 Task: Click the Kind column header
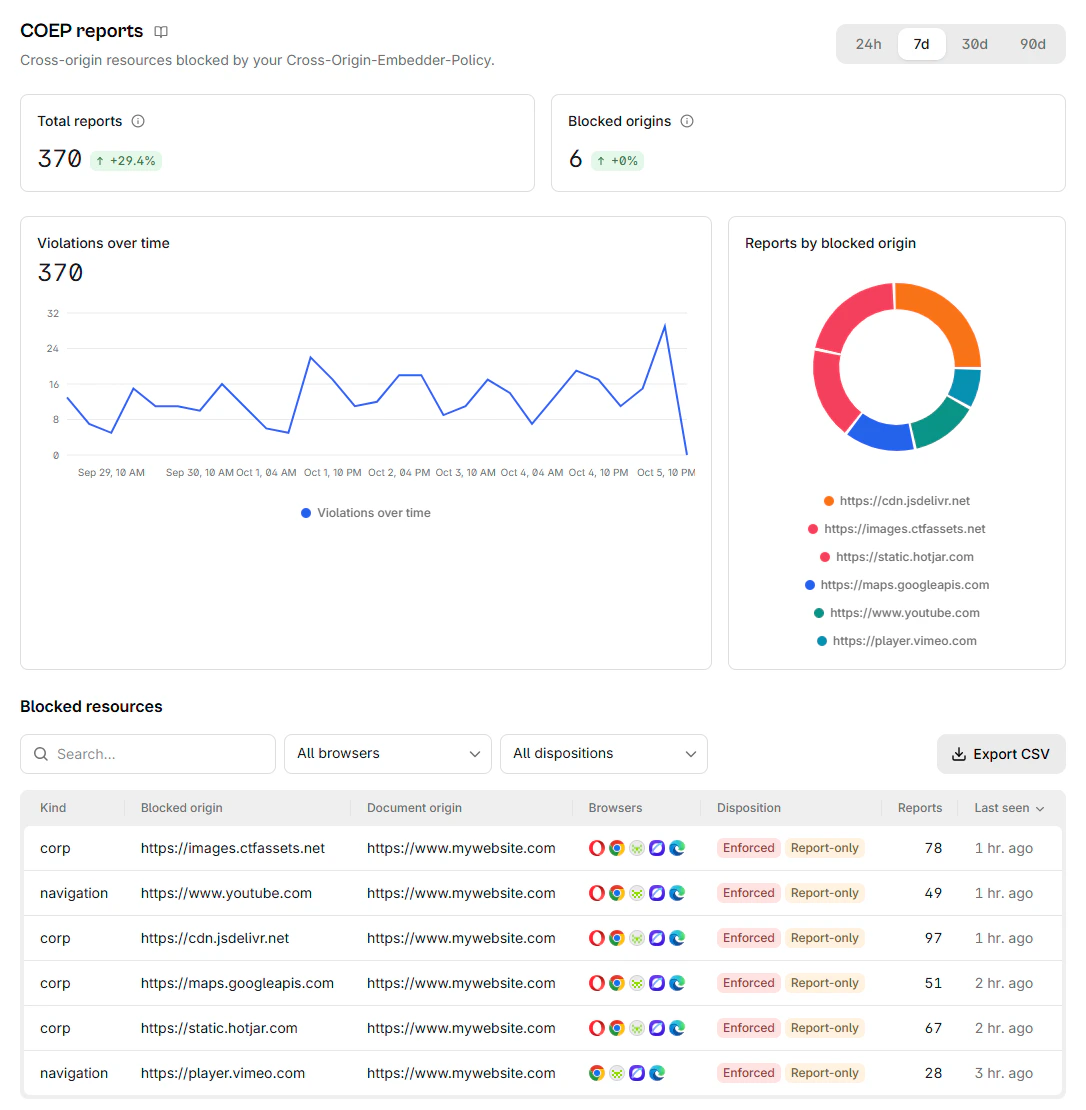(53, 808)
